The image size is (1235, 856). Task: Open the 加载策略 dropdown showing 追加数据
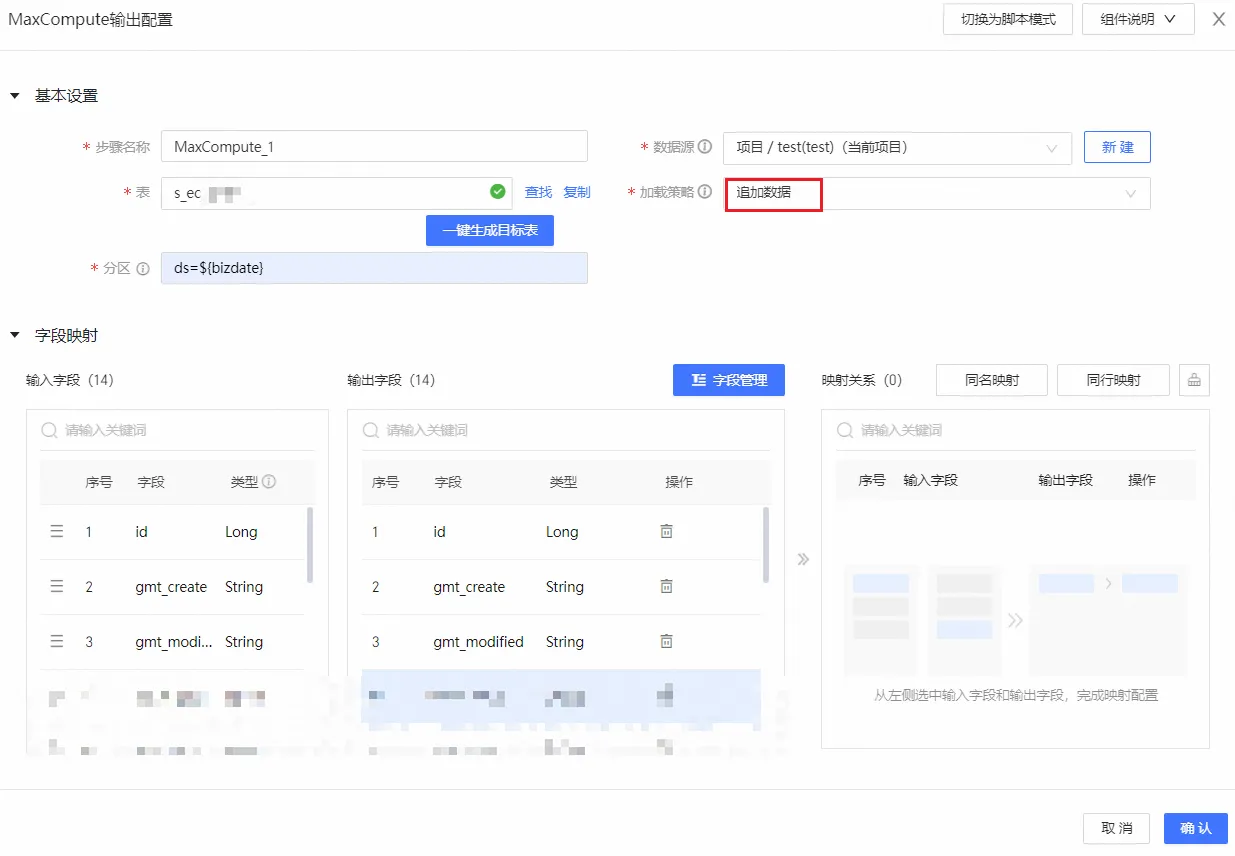[x=937, y=193]
